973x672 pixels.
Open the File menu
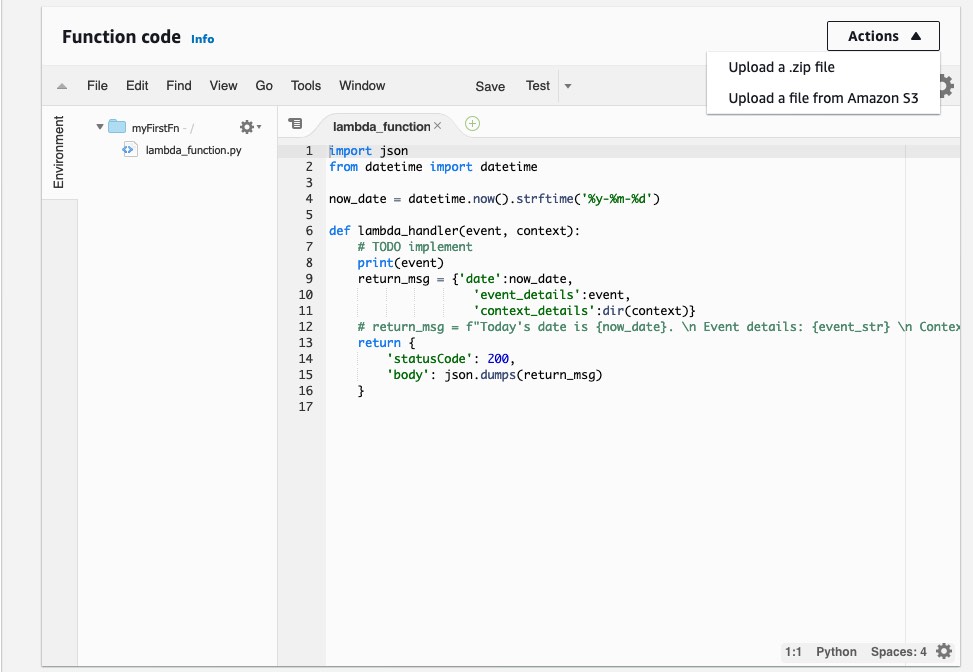(x=96, y=86)
